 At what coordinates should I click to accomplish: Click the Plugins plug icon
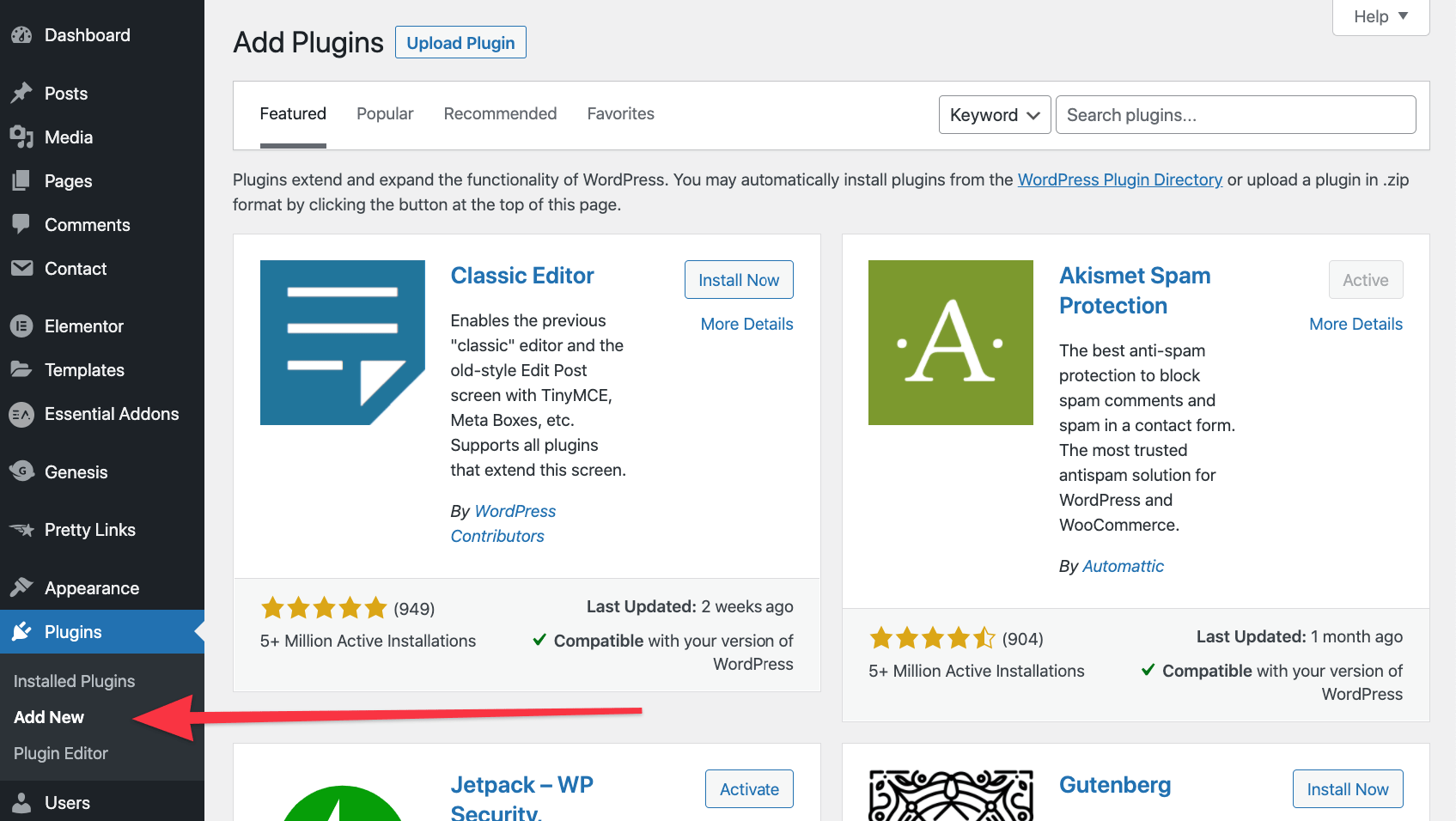[x=21, y=631]
